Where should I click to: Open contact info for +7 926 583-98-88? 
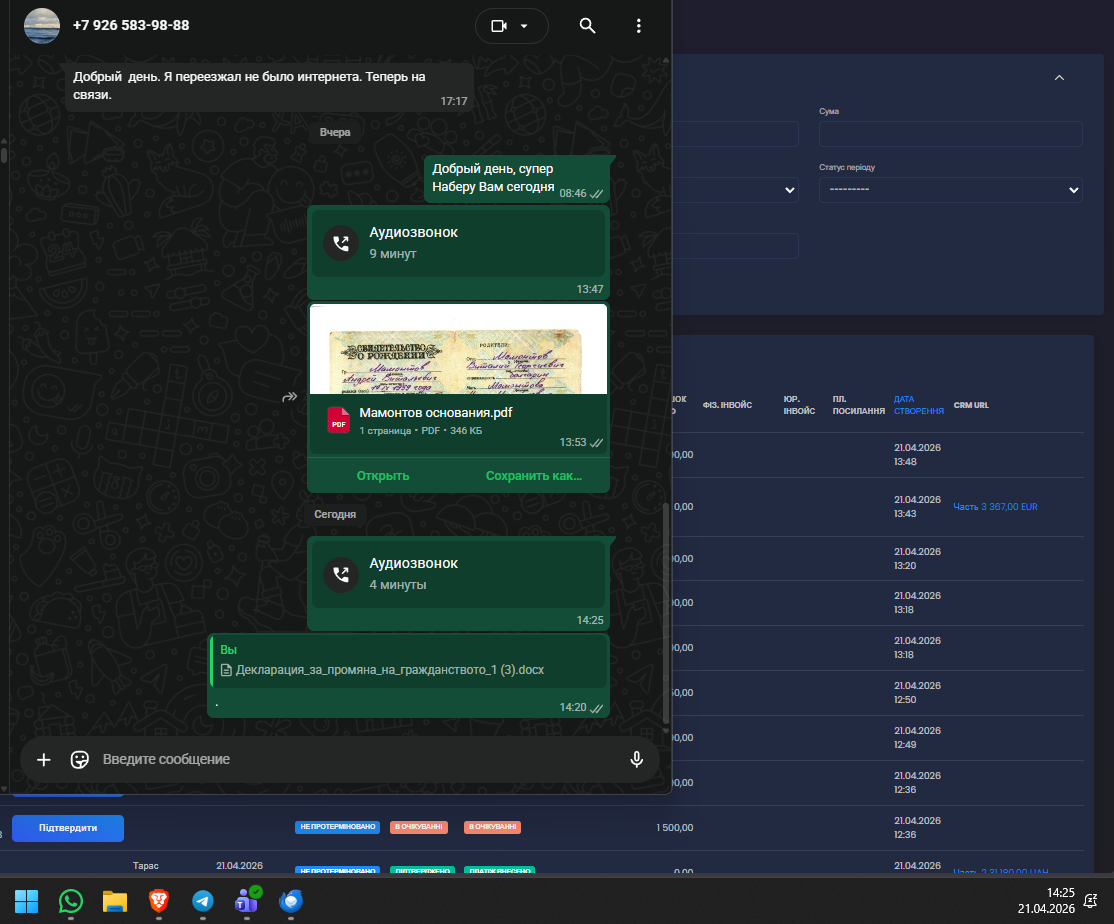[131, 26]
